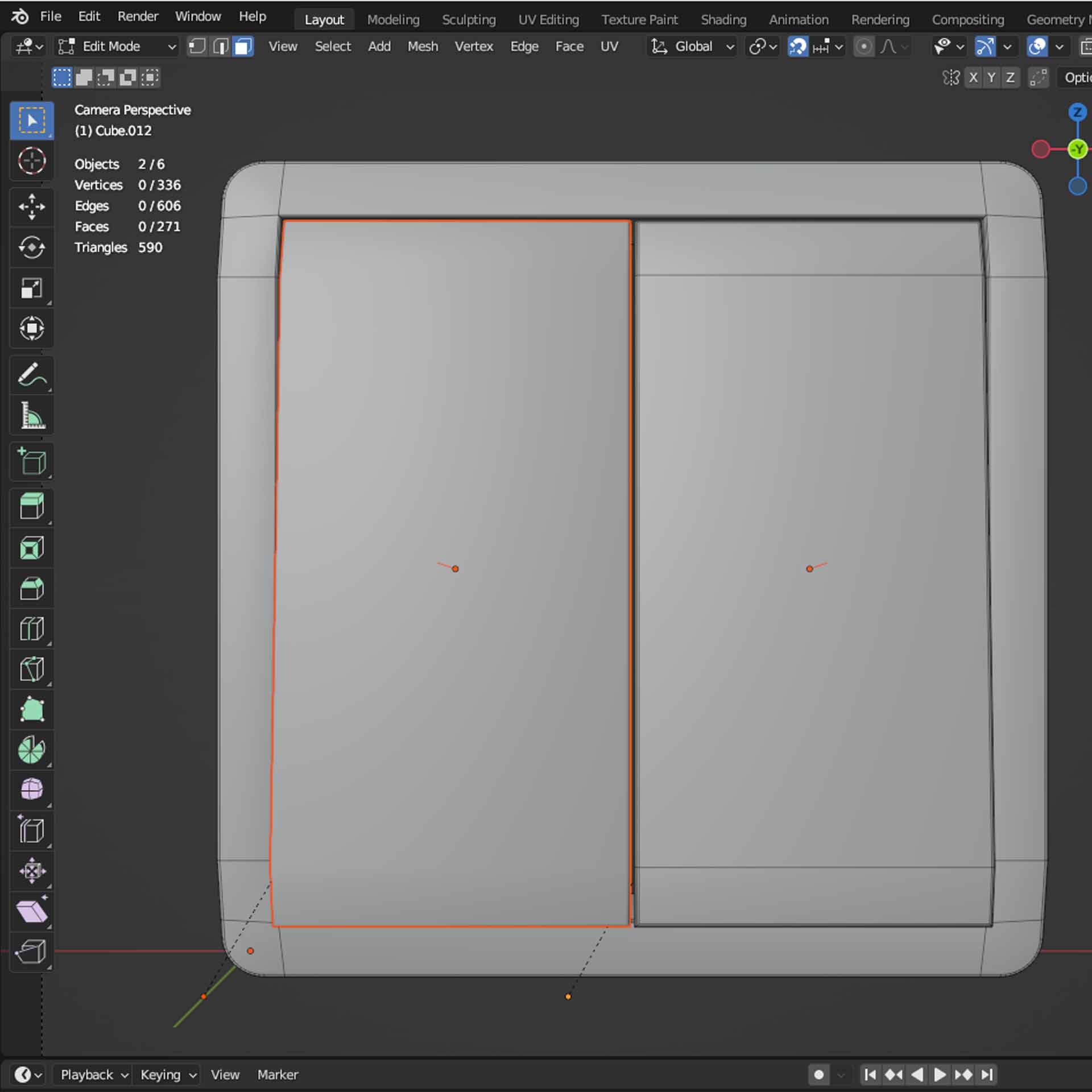1092x1092 pixels.
Task: Switch to vertex select mode
Action: [197, 47]
